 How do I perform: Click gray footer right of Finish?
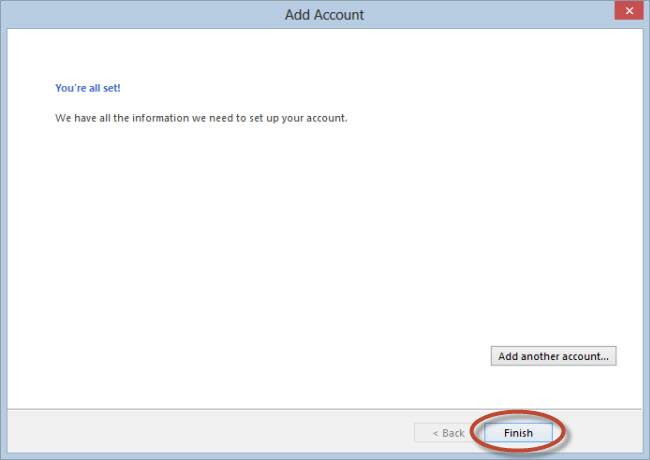tap(605, 432)
